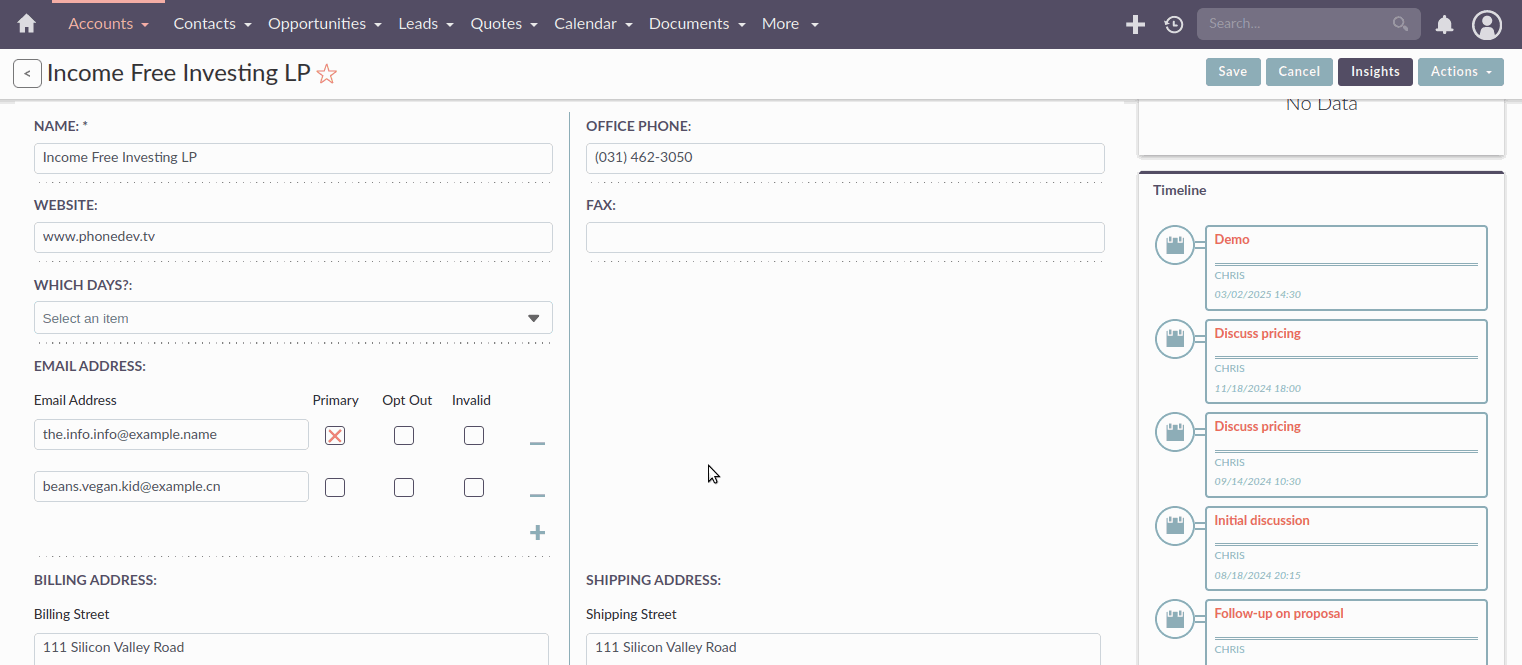Save the account record
Screen dimensions: 1522x665
(1233, 71)
